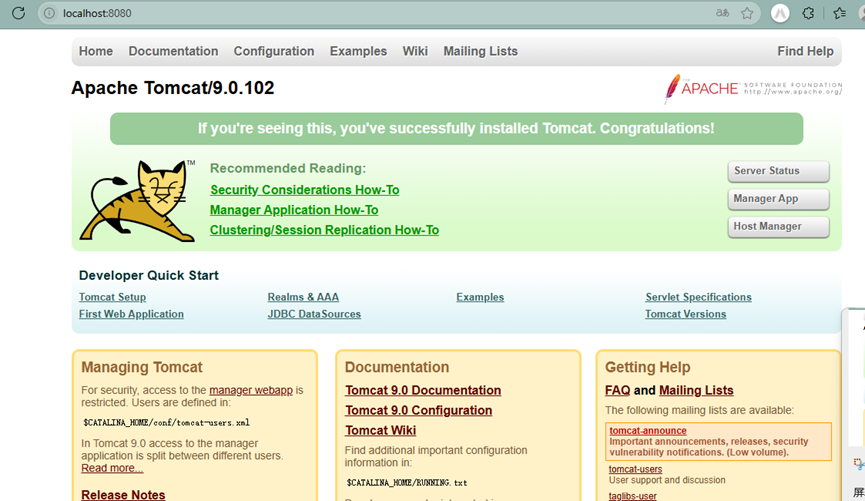
Task: Open Wiki from the navigation bar
Action: [415, 51]
